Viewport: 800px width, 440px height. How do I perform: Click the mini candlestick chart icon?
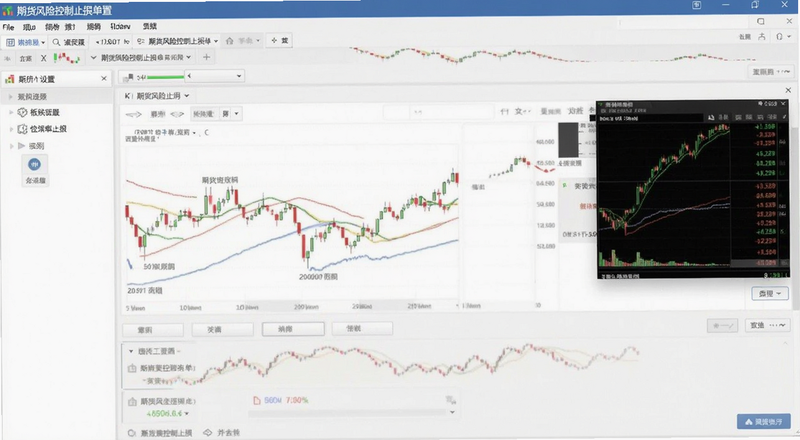pyautogui.click(x=67, y=58)
